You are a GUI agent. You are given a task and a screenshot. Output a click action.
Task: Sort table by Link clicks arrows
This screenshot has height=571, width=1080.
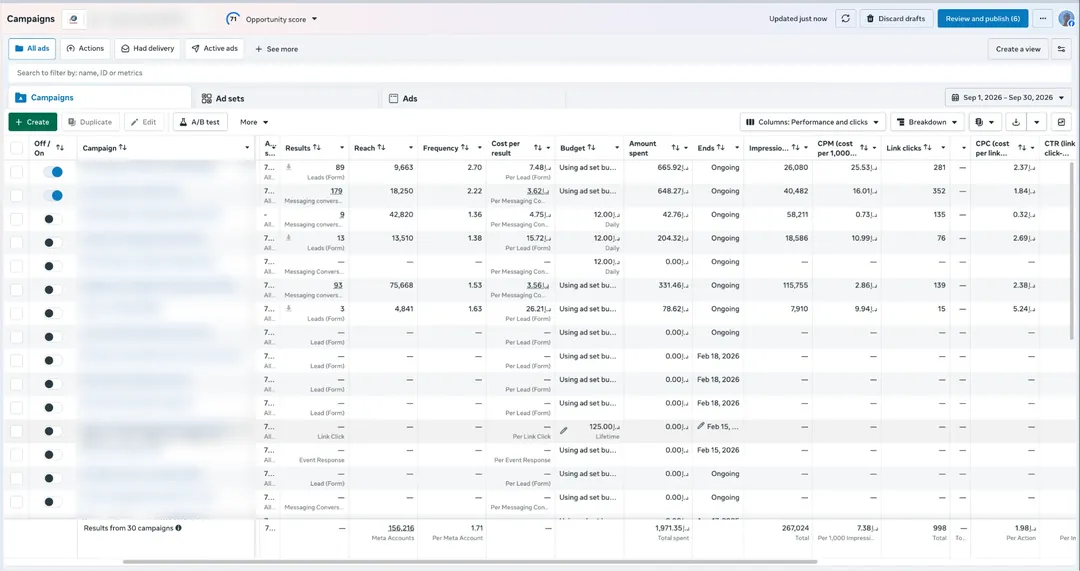[x=927, y=147]
